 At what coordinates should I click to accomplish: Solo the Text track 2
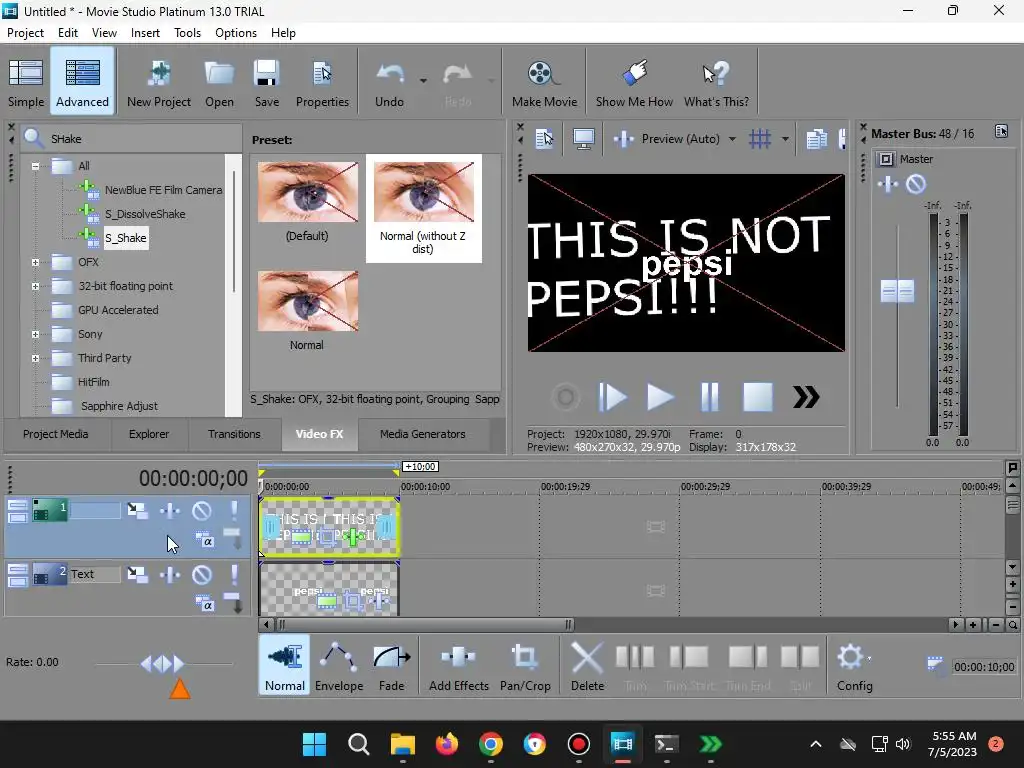coord(234,574)
